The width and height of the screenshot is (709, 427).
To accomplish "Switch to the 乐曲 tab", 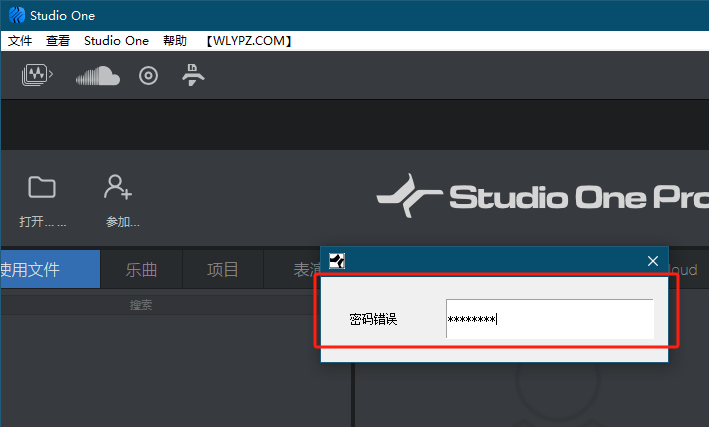I will [x=142, y=270].
